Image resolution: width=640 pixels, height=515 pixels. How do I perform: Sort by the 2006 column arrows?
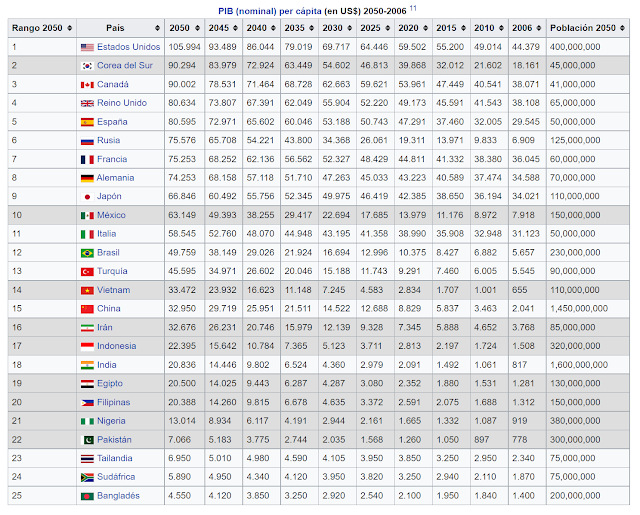[x=539, y=28]
